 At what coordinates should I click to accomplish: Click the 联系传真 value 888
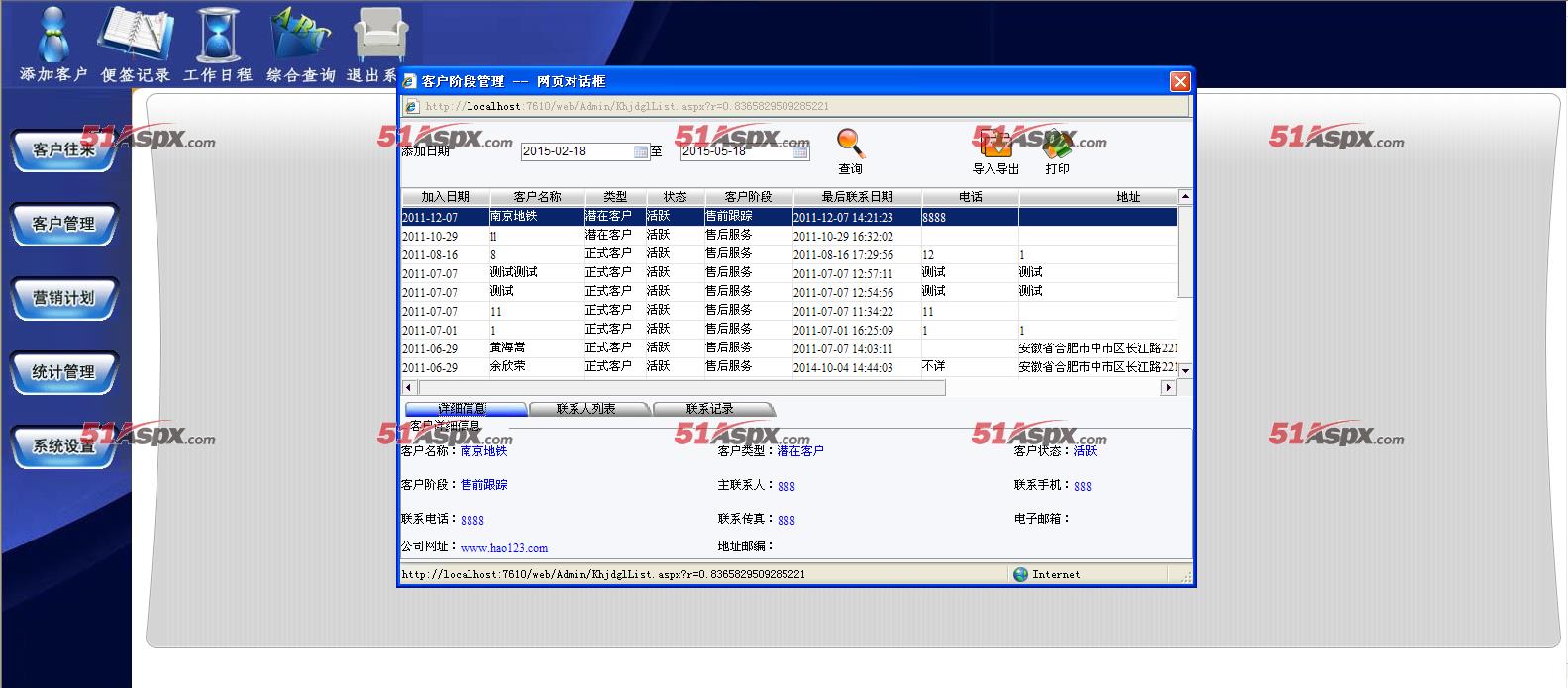[x=786, y=520]
